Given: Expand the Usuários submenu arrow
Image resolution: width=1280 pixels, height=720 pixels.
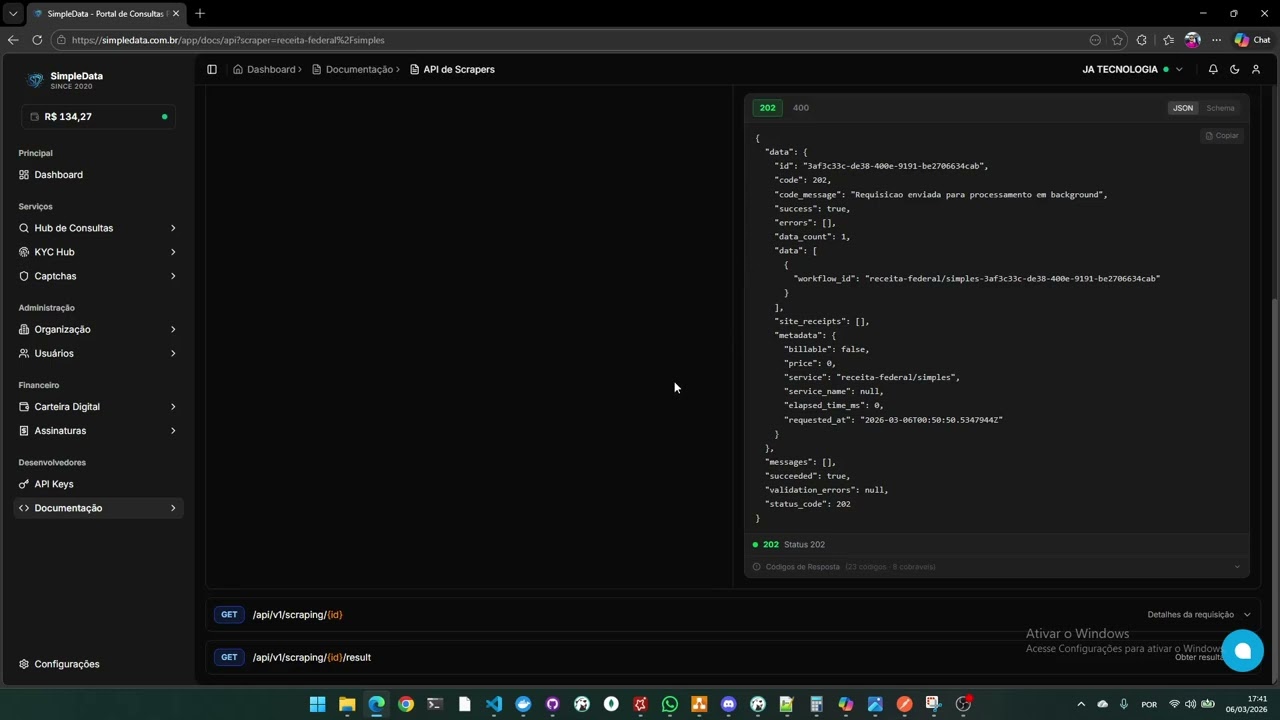Looking at the screenshot, I should tap(173, 353).
